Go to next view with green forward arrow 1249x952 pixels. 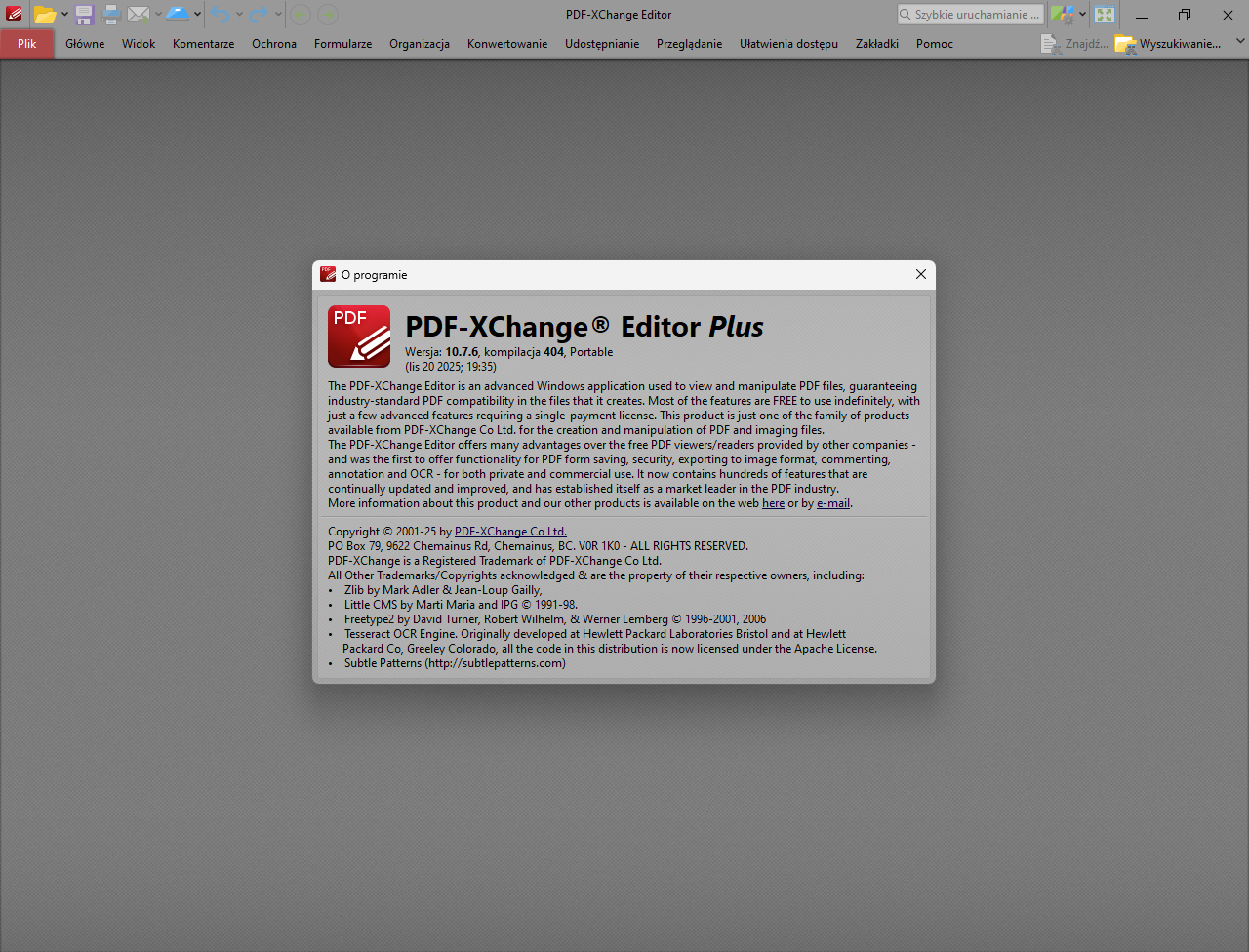328,15
